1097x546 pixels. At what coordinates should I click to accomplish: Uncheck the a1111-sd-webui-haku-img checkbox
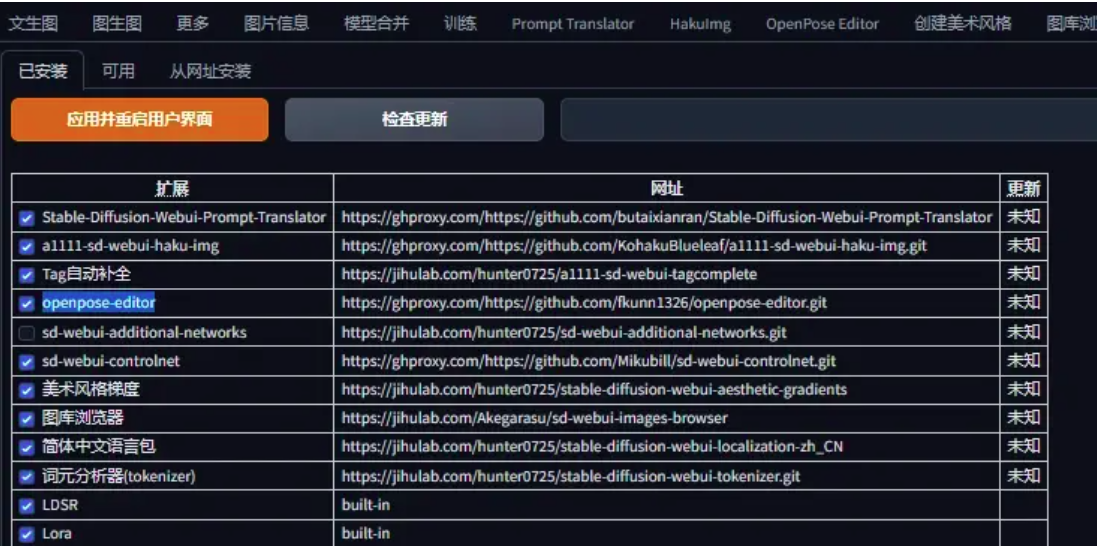[x=27, y=247]
